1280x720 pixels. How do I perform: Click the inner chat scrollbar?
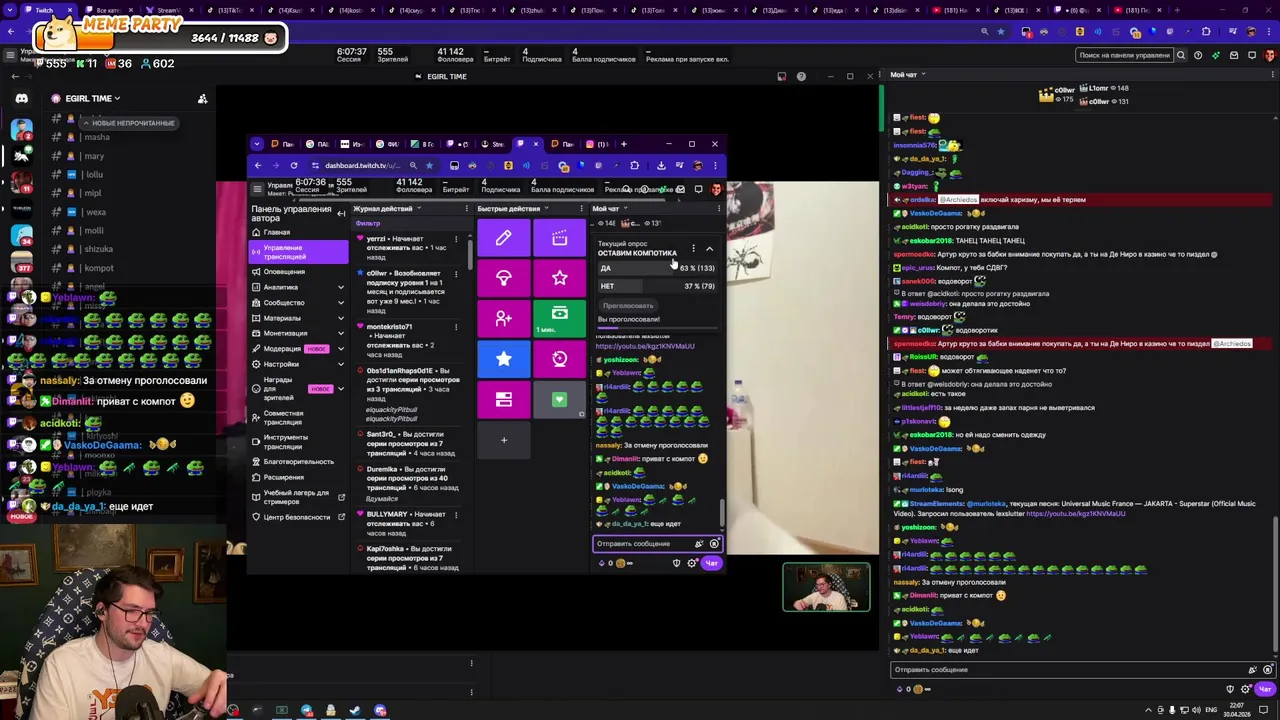(721, 513)
